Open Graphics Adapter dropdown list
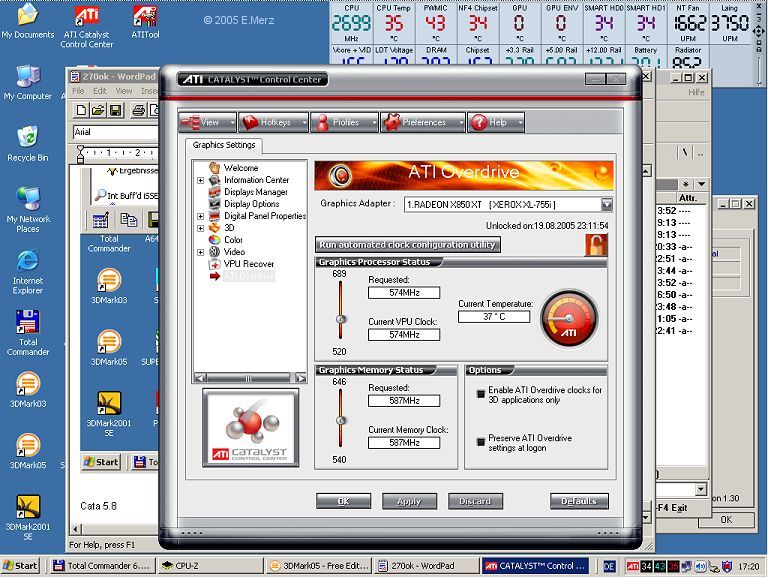Viewport: 768px width, 577px height. click(x=607, y=205)
